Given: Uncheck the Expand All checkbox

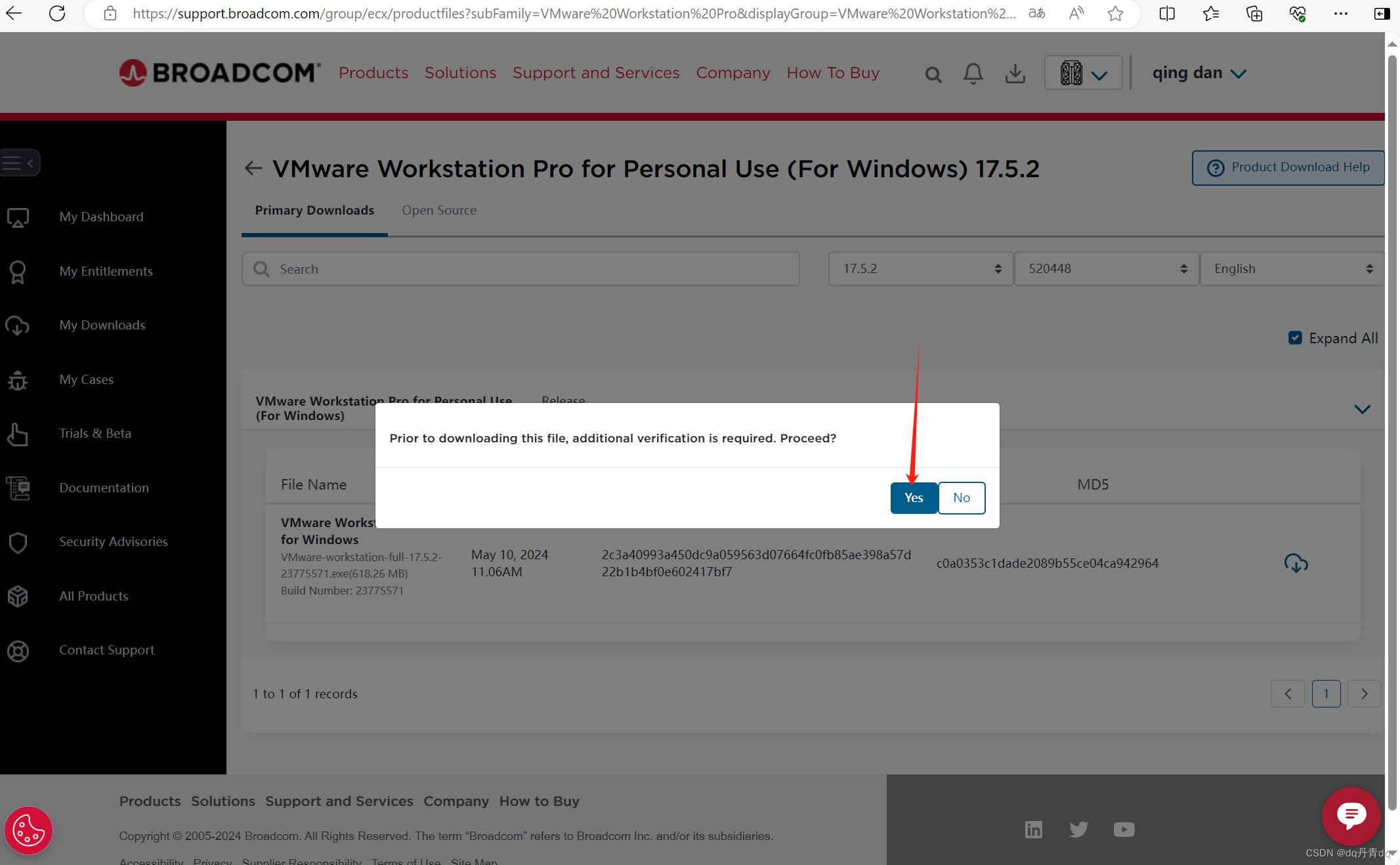Looking at the screenshot, I should pyautogui.click(x=1295, y=338).
